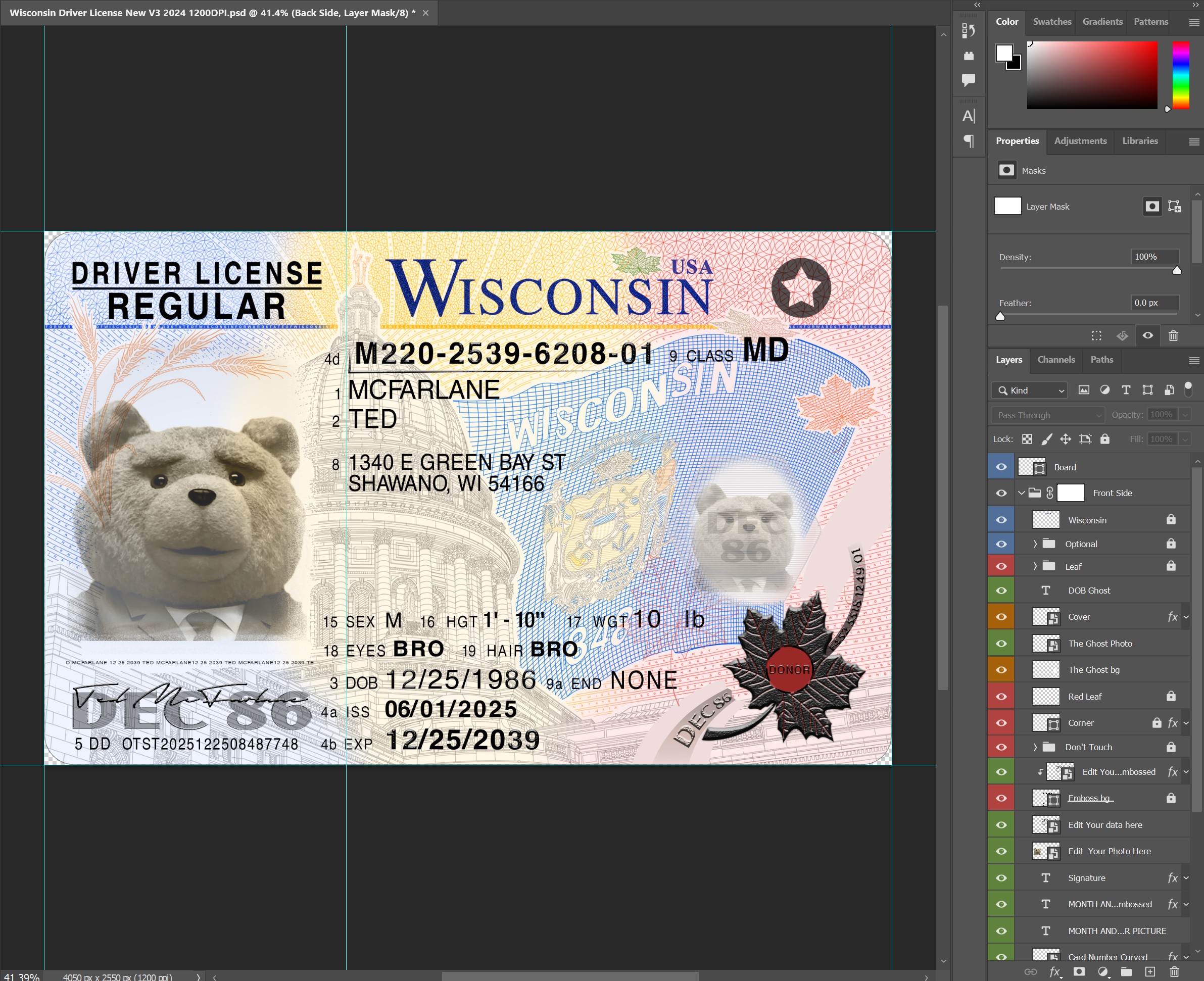Select the pixel mask button in Properties
1204x981 pixels.
point(1151,206)
